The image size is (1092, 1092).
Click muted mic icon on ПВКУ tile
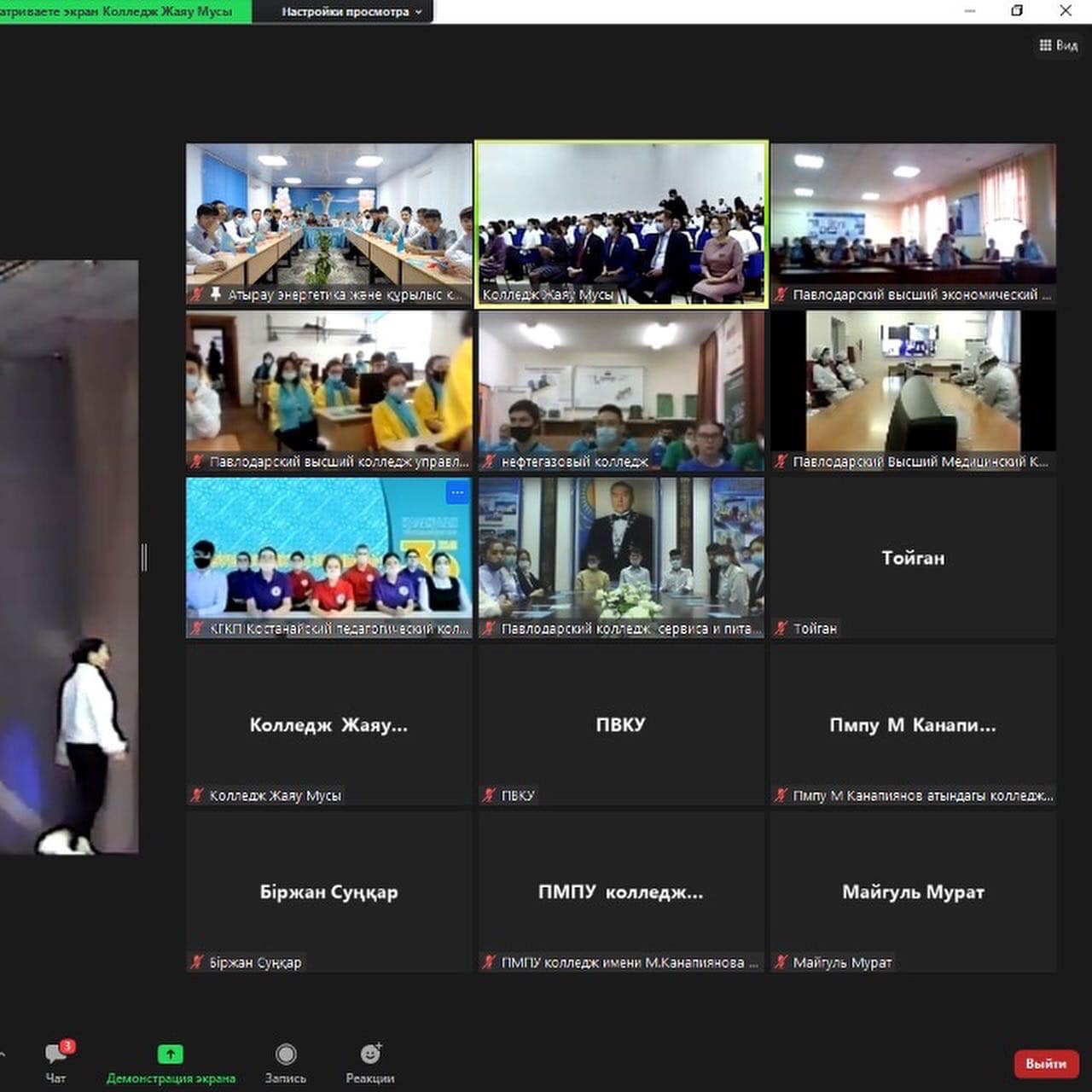[x=489, y=795]
